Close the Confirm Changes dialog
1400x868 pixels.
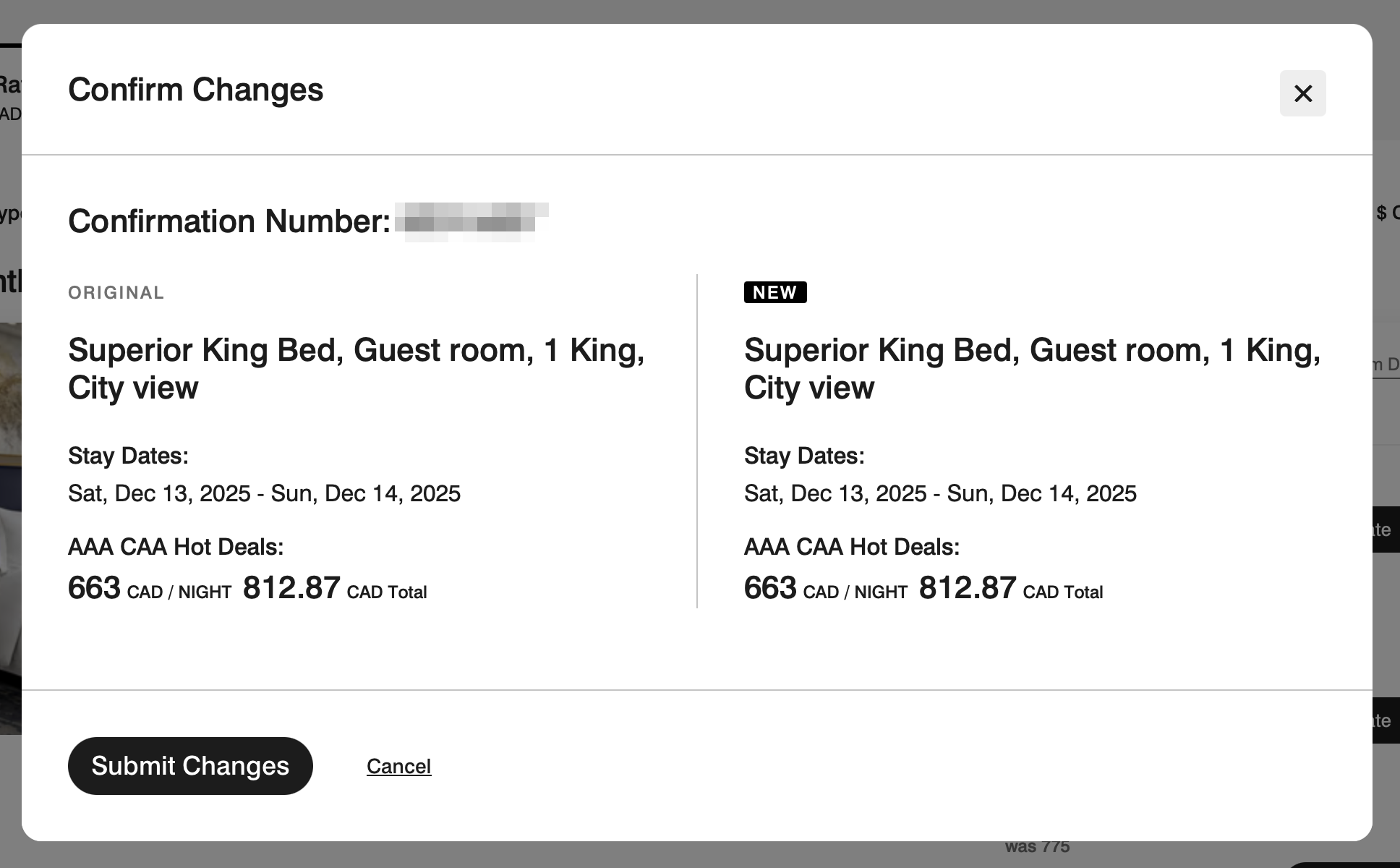point(1302,93)
